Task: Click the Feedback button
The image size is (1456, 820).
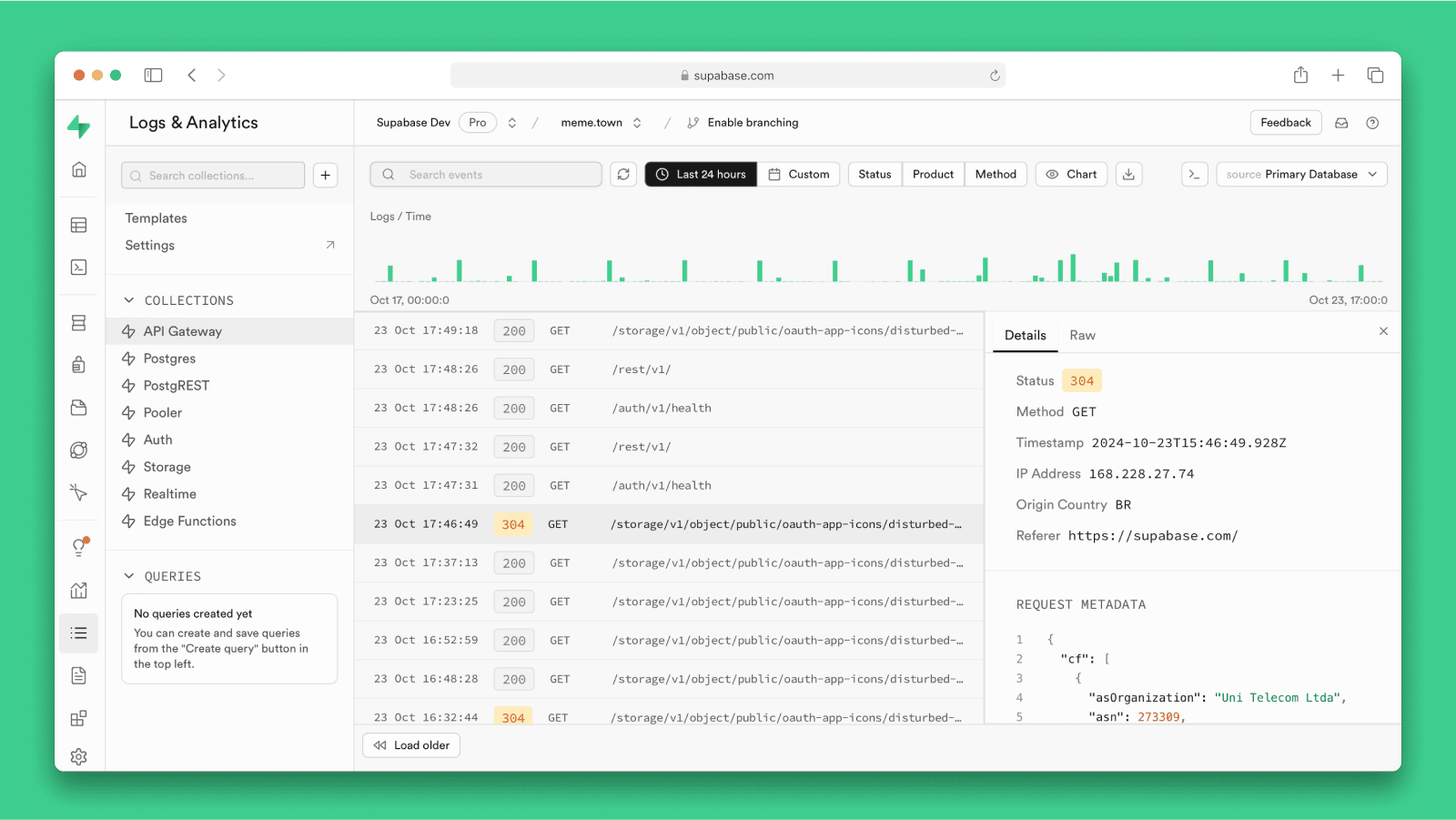Action: click(1286, 123)
